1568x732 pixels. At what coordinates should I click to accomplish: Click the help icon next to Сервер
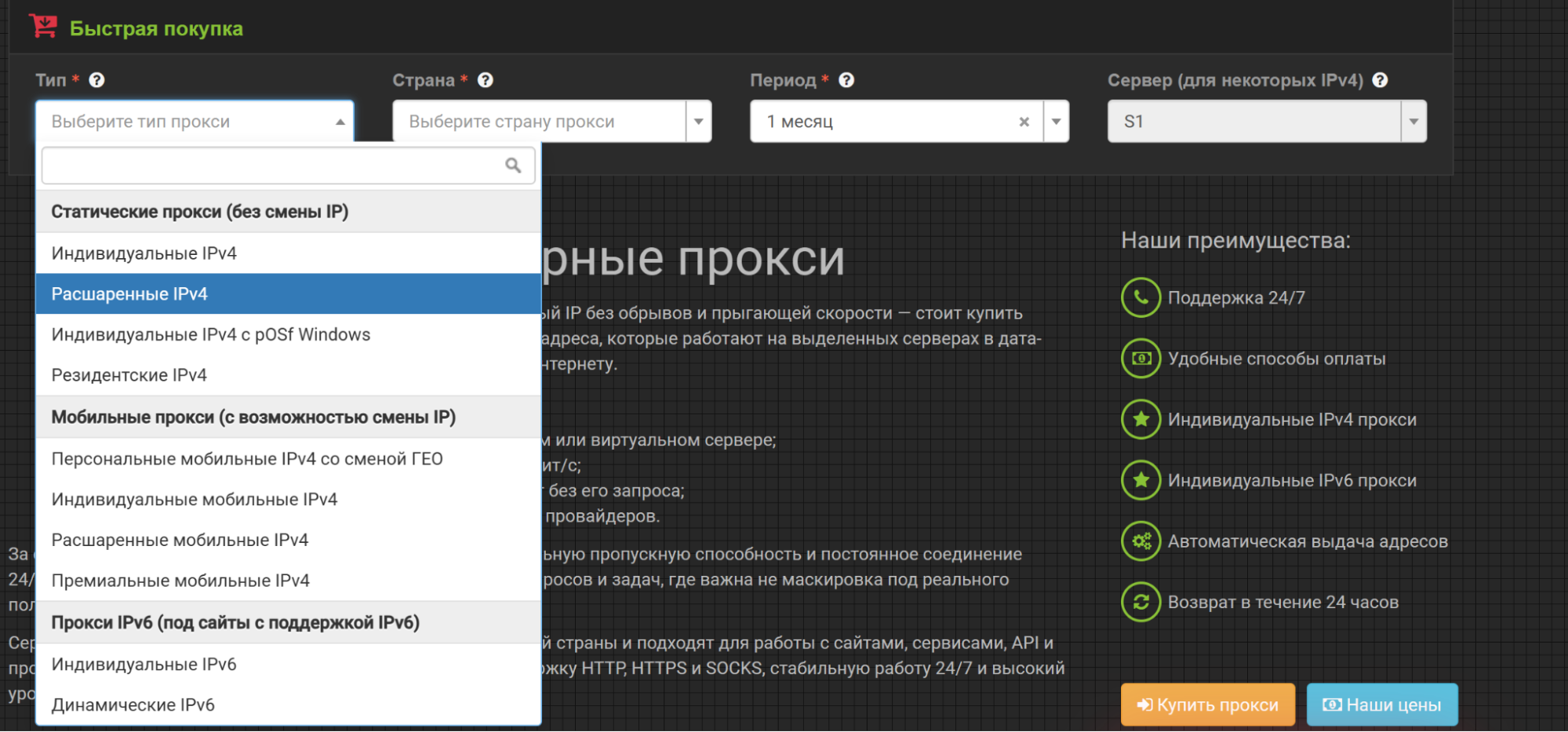click(x=1381, y=80)
